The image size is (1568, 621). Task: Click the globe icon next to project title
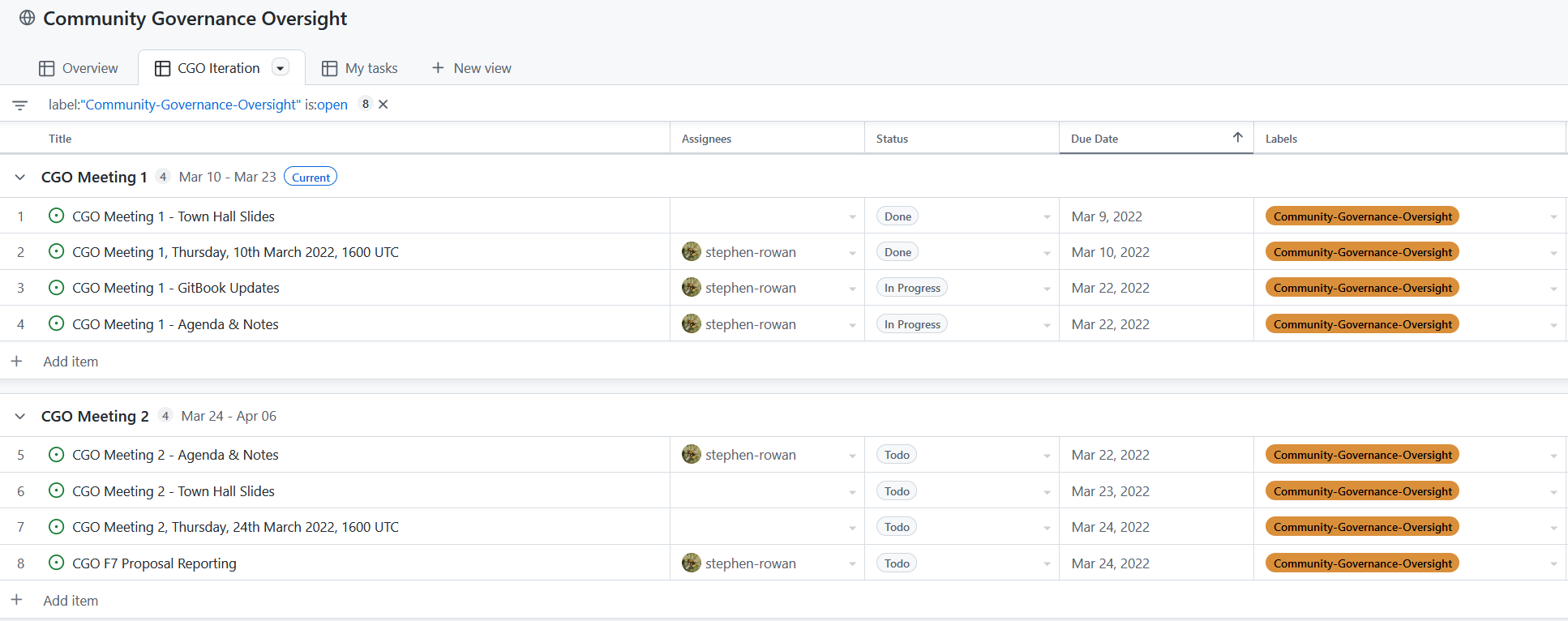pos(27,18)
